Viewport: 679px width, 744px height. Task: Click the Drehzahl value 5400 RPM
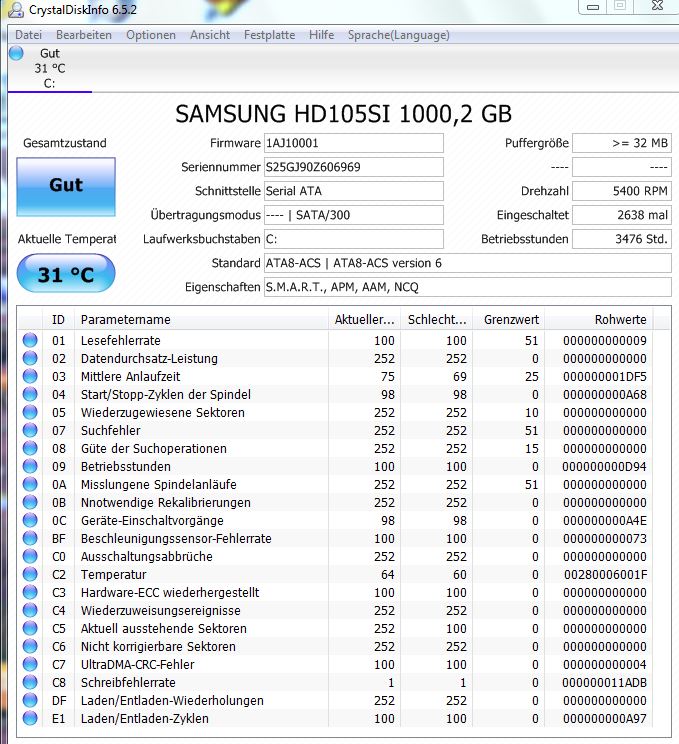tap(622, 191)
